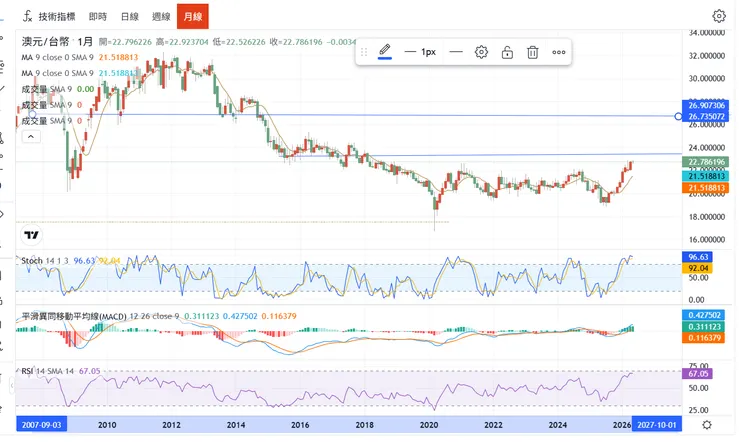Click the 22.786196 current price label
The height and width of the screenshot is (442, 740).
tap(706, 162)
